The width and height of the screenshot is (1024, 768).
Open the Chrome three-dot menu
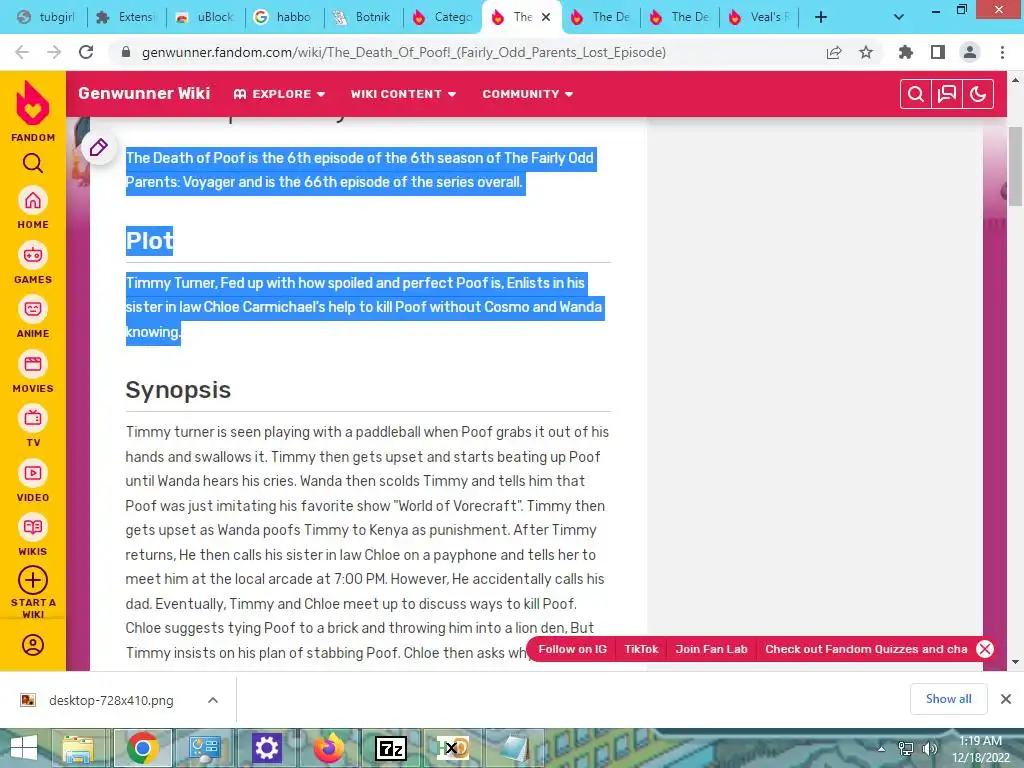pos(1002,52)
